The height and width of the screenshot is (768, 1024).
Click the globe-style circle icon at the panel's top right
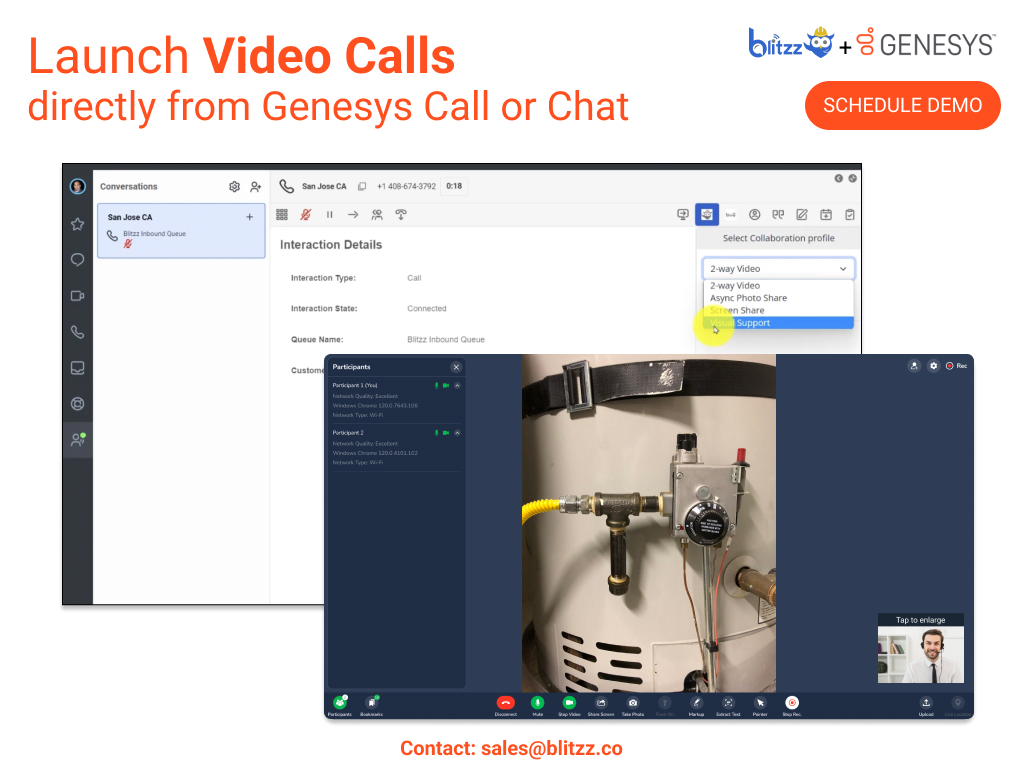[x=852, y=179]
